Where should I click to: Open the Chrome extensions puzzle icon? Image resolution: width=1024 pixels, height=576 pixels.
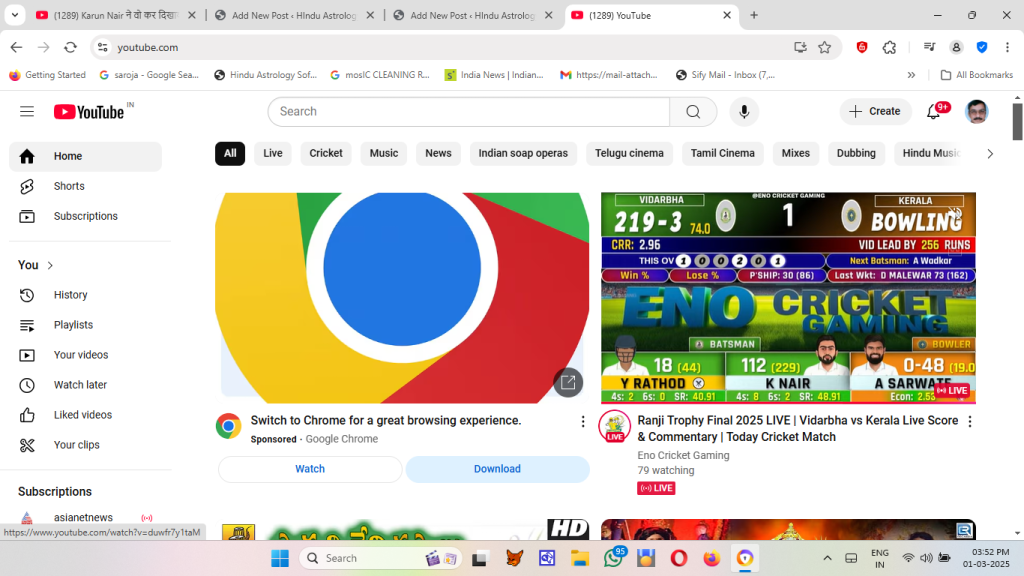click(889, 47)
